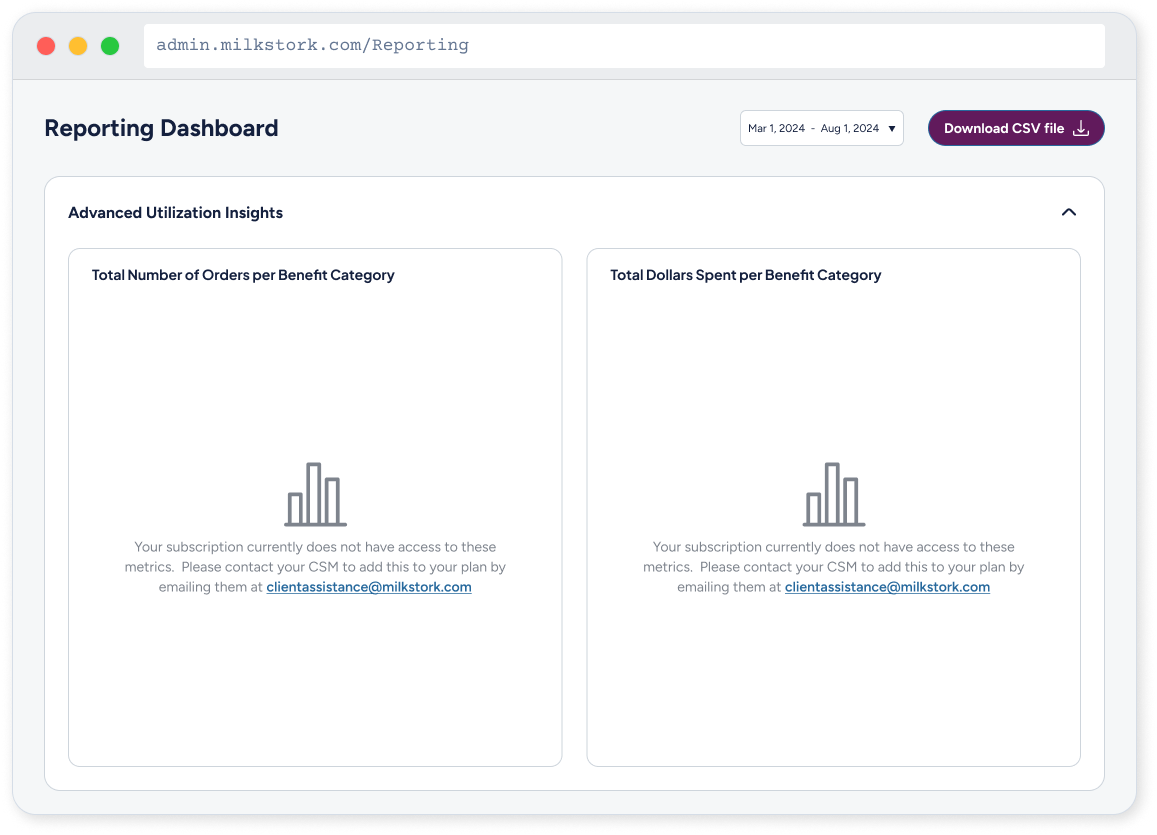Open clientassistance@milkstork.com link in the Dollars Spent card
1157x835 pixels.
click(x=887, y=587)
